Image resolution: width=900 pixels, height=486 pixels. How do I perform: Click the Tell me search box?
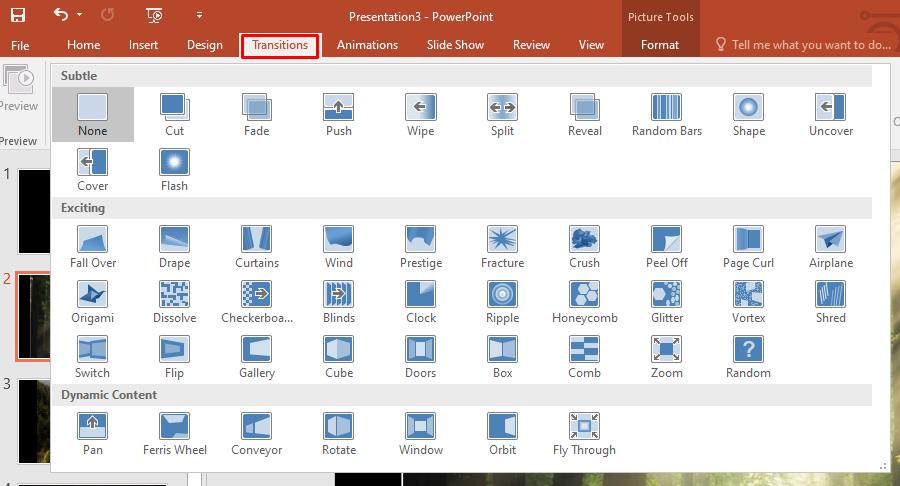pos(804,45)
